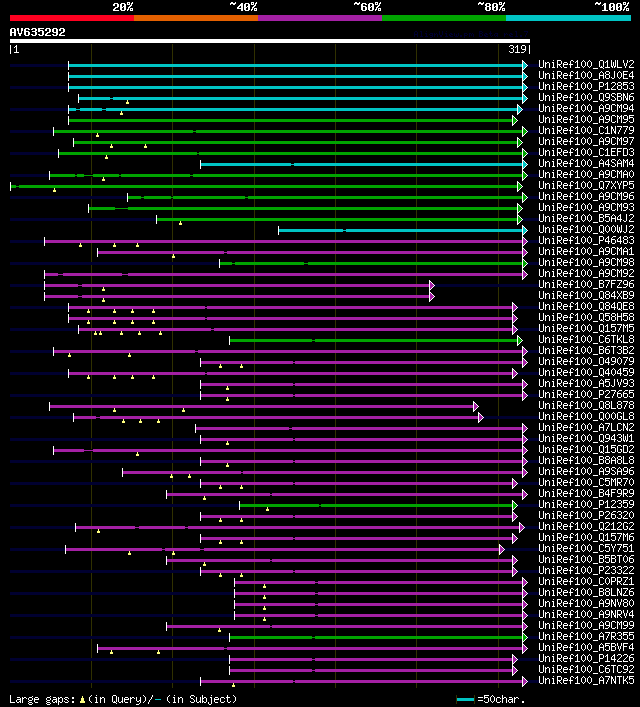Screen dimensions: 640x707
Task: Select the UniRef100_Q84XB9 label
Action: click(x=586, y=296)
